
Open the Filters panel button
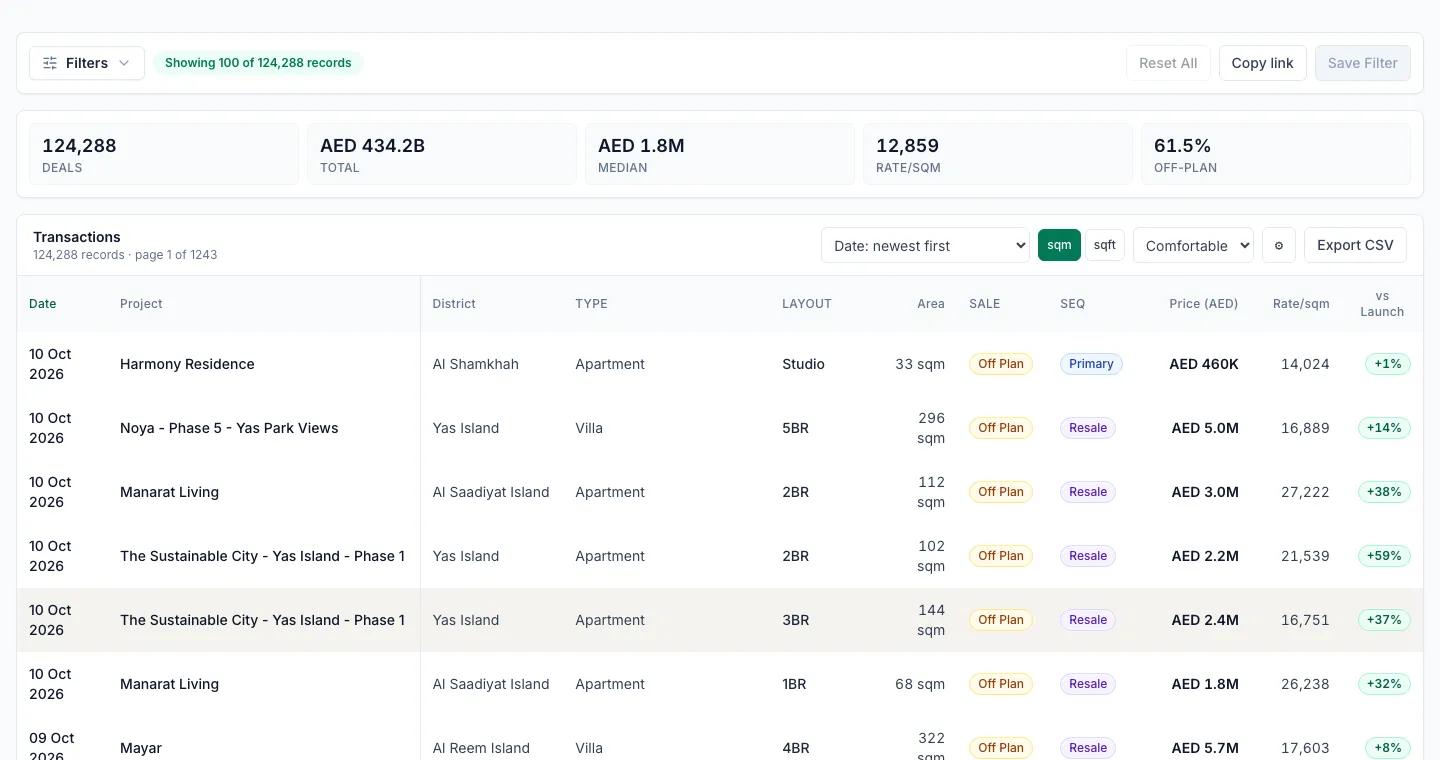[87, 63]
